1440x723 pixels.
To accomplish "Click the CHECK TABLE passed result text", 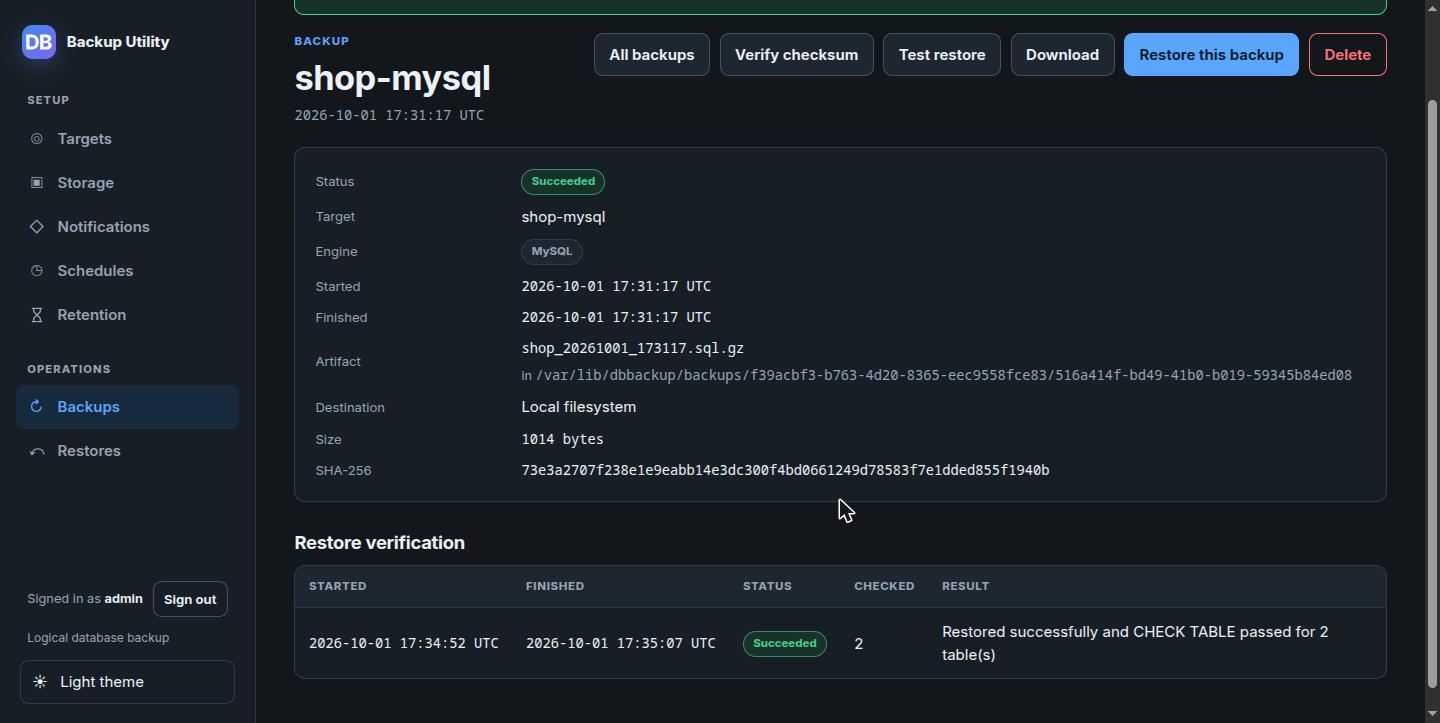I will [x=1135, y=644].
